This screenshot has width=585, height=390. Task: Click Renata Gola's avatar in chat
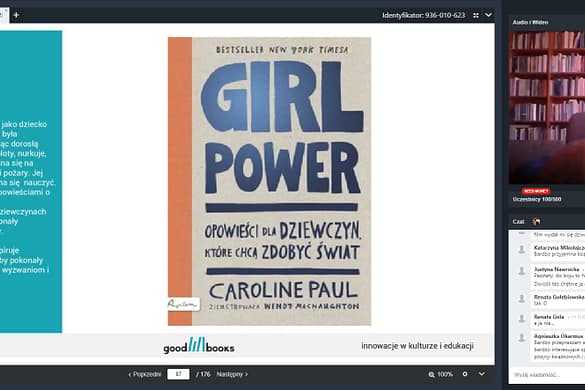[x=522, y=318]
